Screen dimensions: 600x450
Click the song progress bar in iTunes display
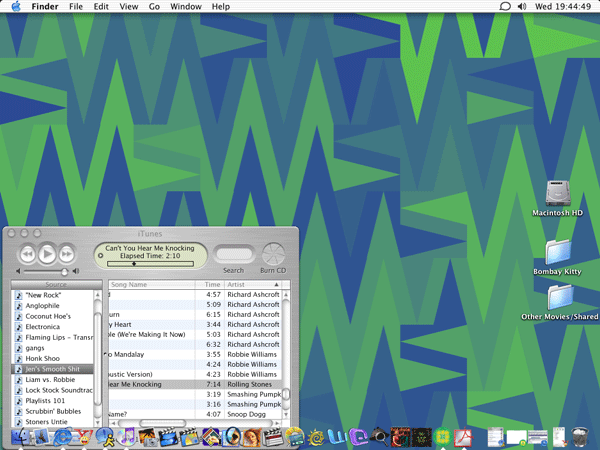[x=150, y=264]
